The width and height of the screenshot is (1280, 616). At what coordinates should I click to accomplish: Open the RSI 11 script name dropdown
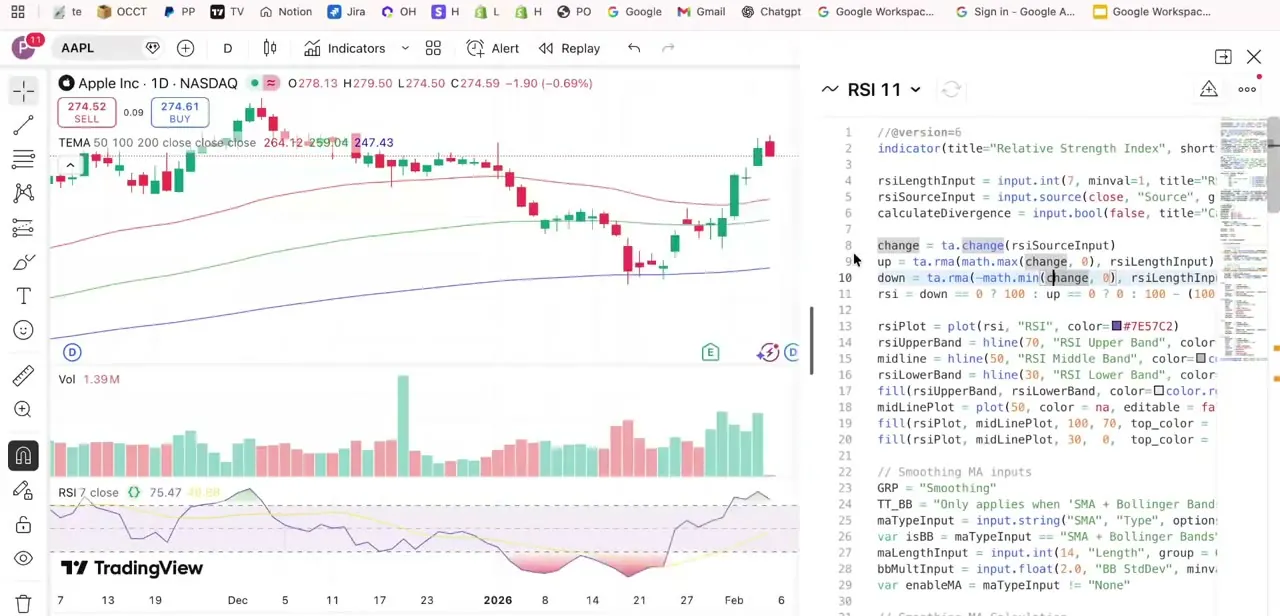(884, 90)
